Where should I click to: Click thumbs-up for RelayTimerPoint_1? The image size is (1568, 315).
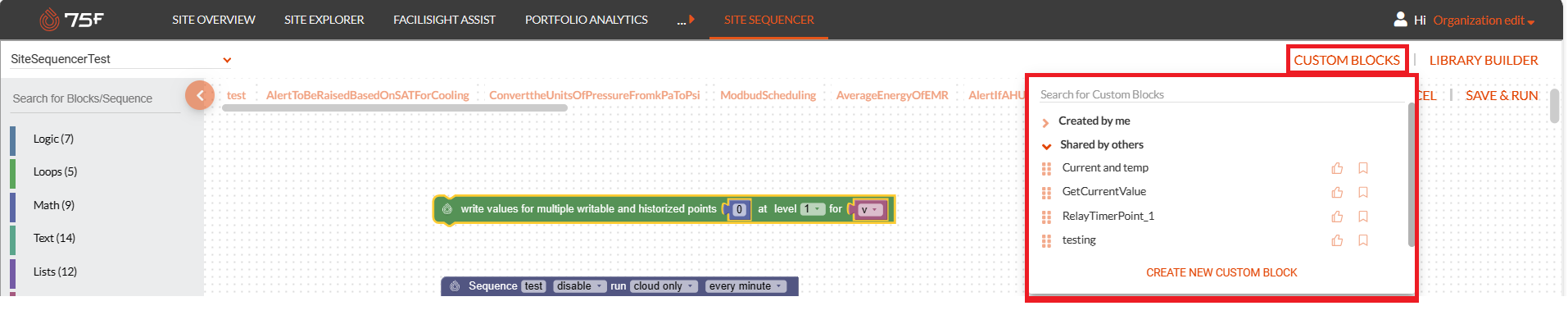tap(1337, 217)
